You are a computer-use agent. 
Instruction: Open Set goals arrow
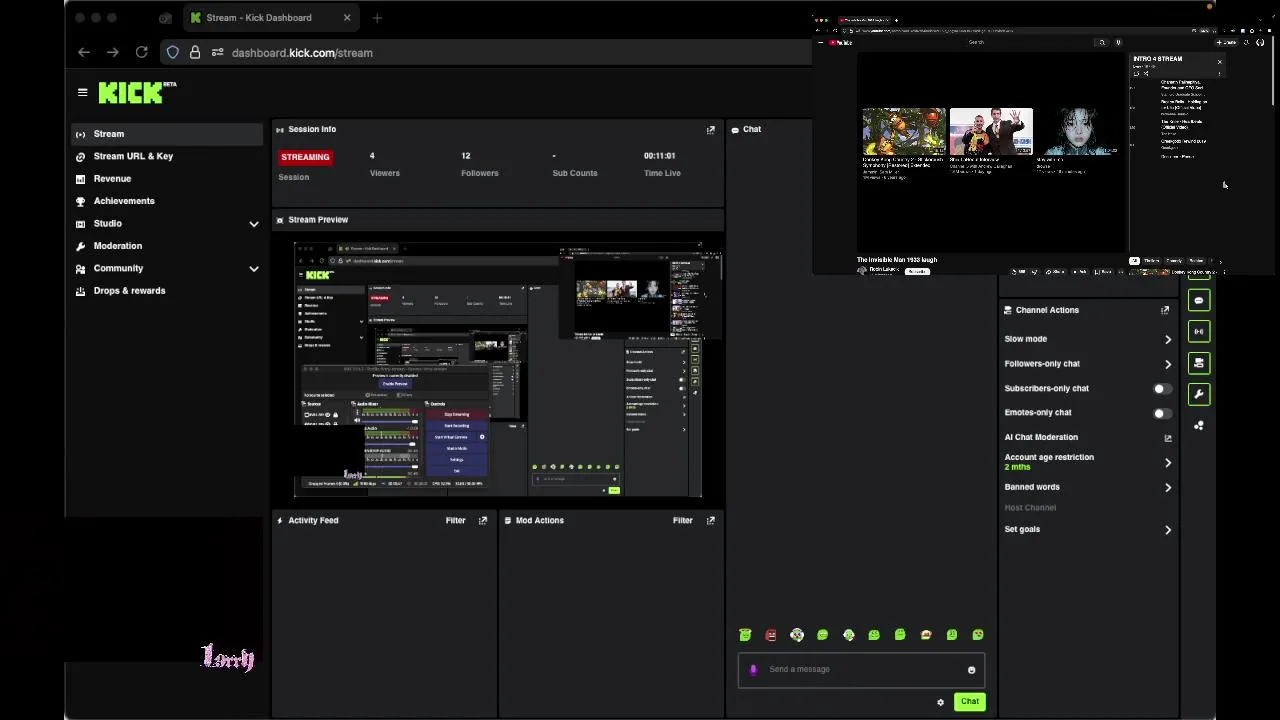(1168, 530)
